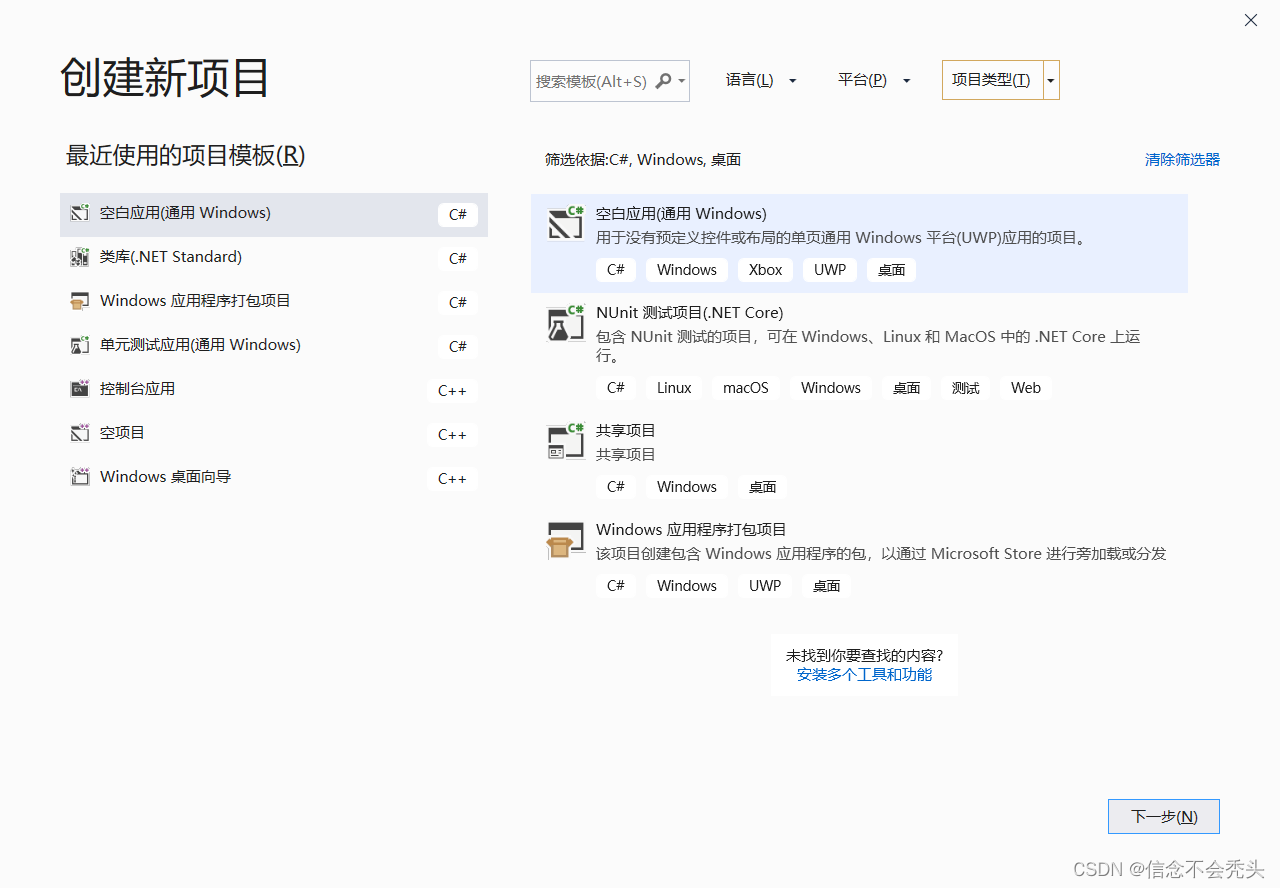The width and height of the screenshot is (1280, 888).
Task: Click the 空项目 template icon
Action: click(80, 433)
